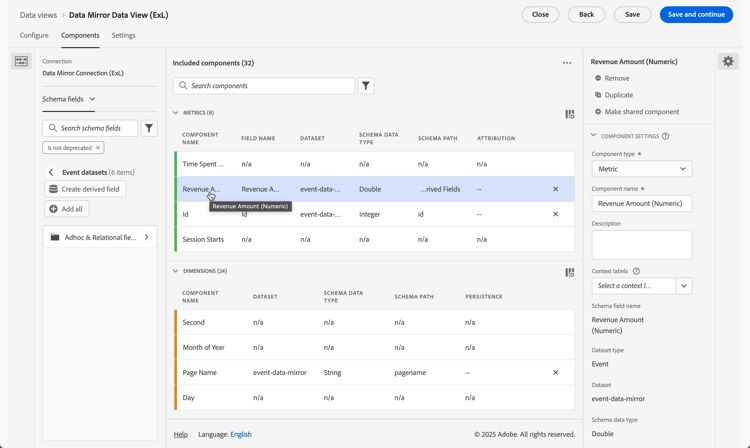Viewport: 750px width, 448px height.
Task: Click the Attribution column header in Metrics
Action: [x=496, y=138]
